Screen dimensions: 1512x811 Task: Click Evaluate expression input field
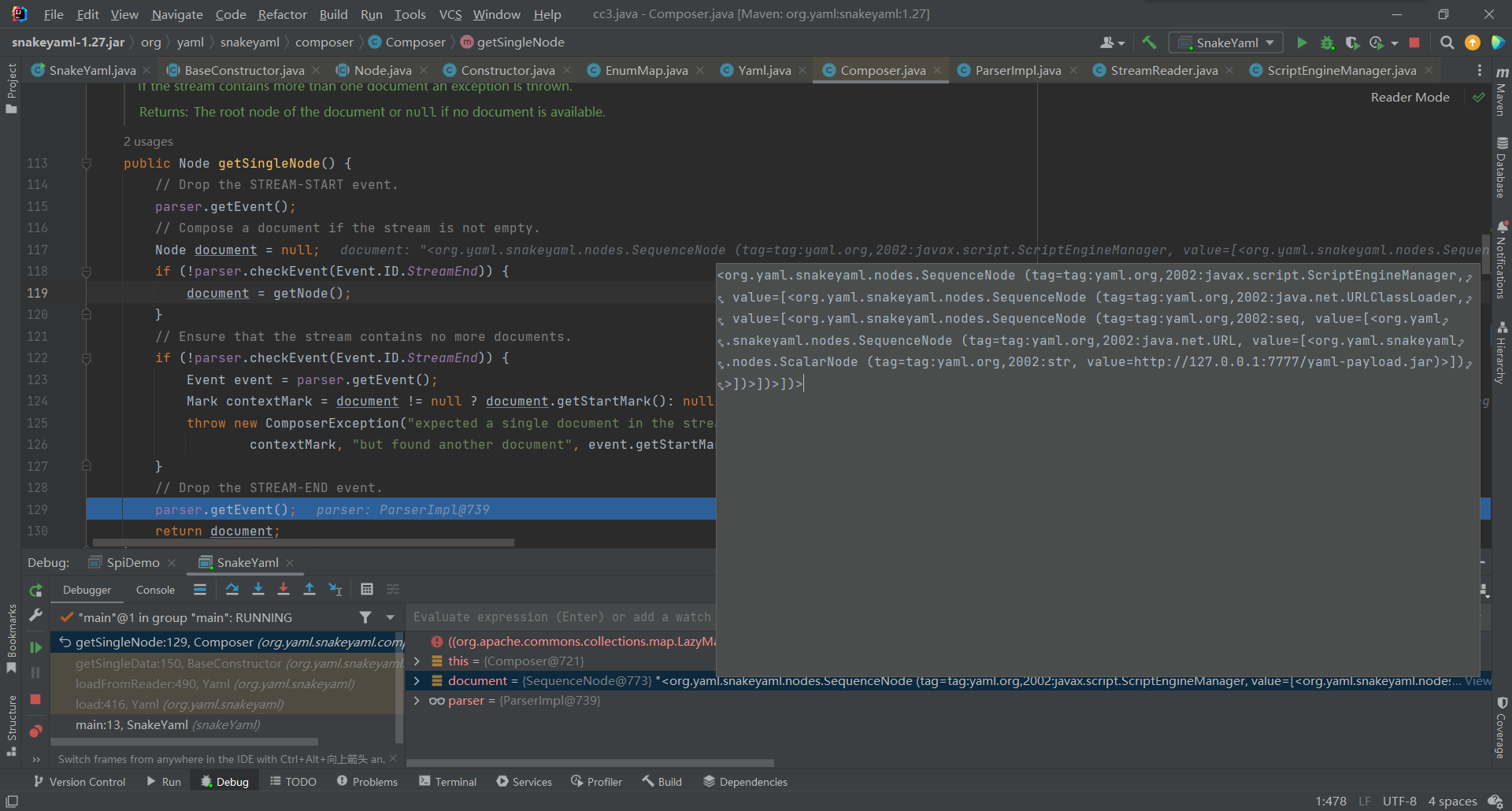[x=561, y=617]
